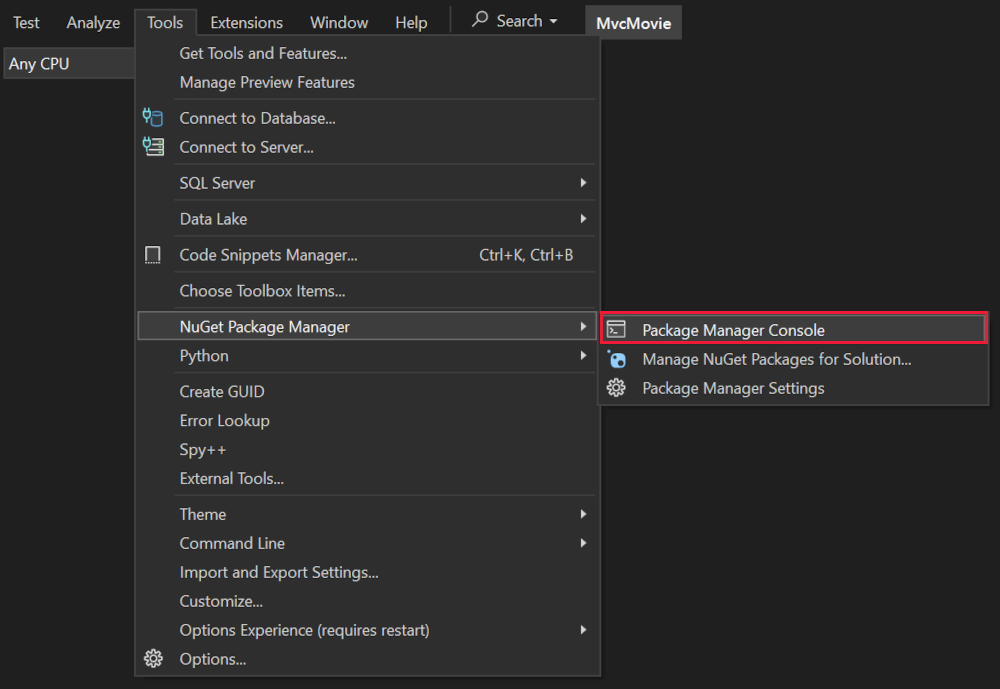This screenshot has height=689, width=1000.
Task: Click the Manage NuGet Packages icon
Action: [x=617, y=359]
